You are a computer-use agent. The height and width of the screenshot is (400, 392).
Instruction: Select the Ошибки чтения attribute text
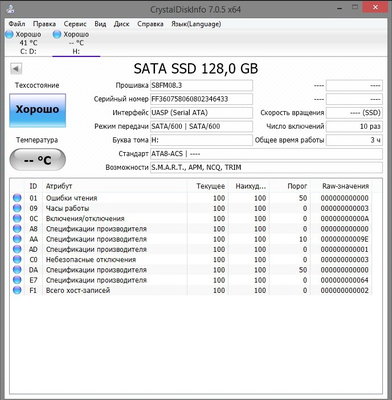72,198
